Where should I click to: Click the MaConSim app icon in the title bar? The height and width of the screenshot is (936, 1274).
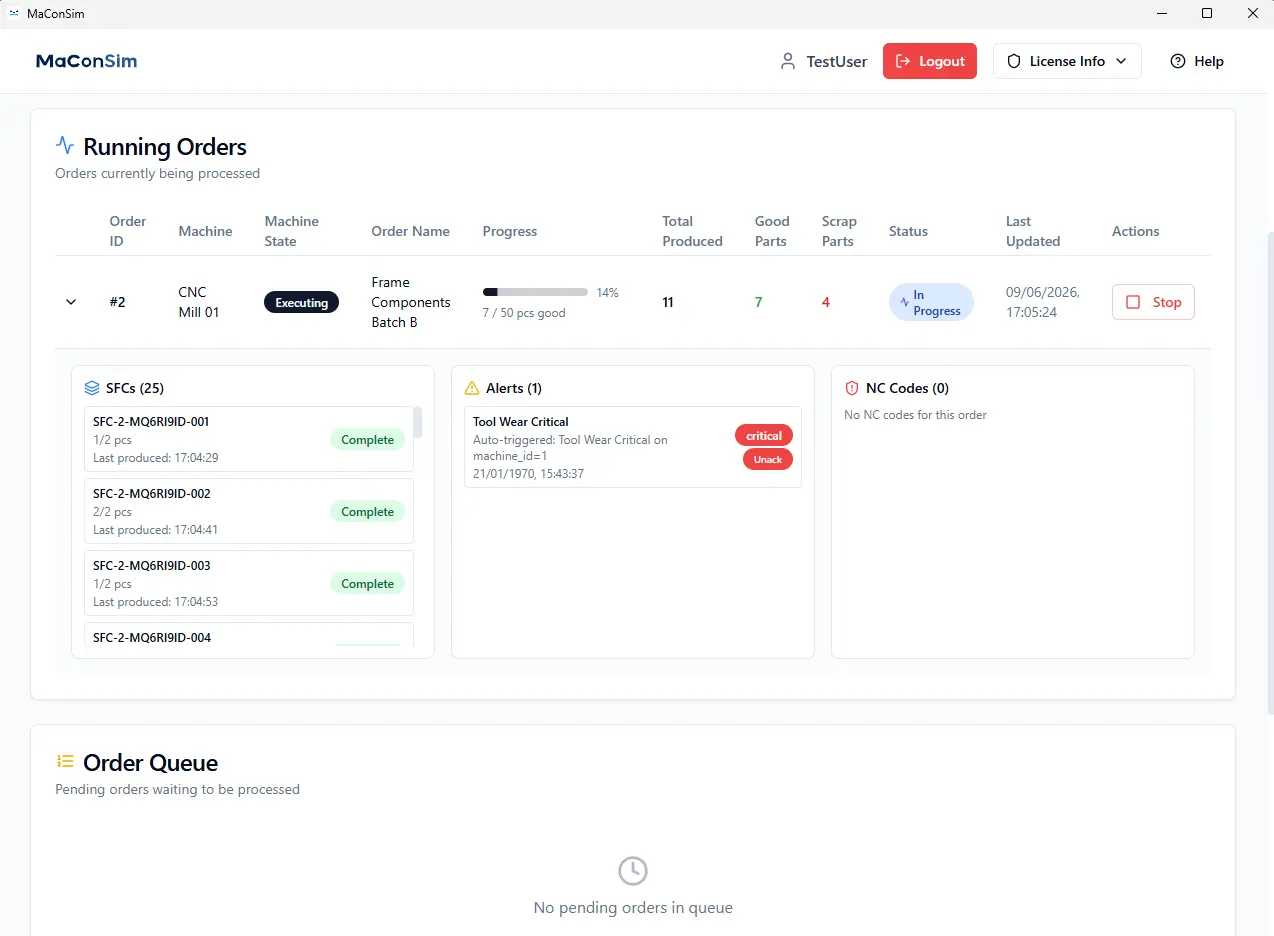tap(14, 13)
